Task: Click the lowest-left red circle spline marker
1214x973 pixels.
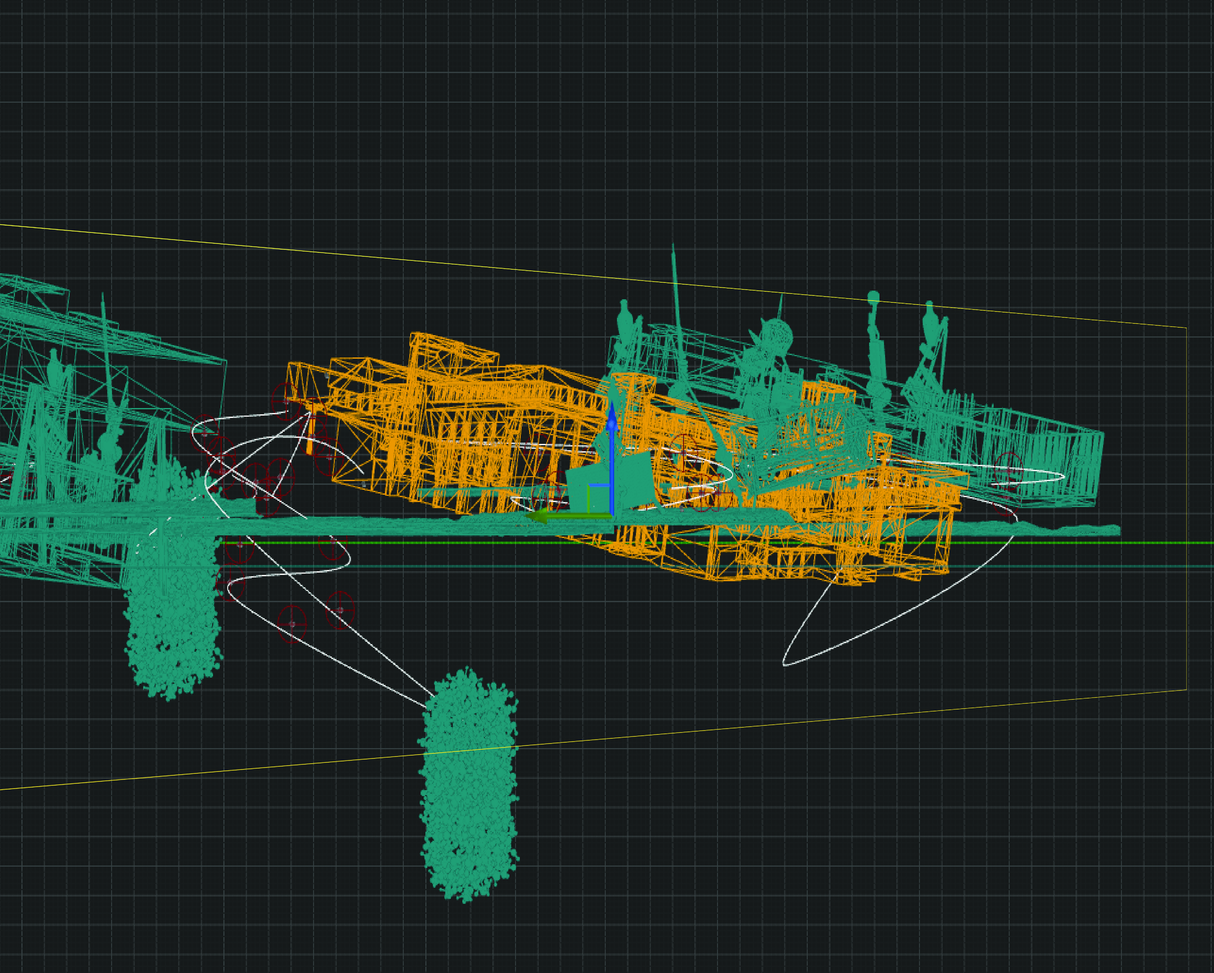Action: click(292, 623)
